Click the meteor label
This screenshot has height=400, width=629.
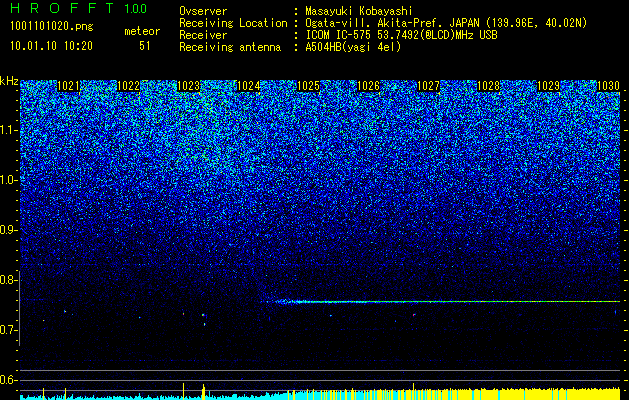click(142, 31)
